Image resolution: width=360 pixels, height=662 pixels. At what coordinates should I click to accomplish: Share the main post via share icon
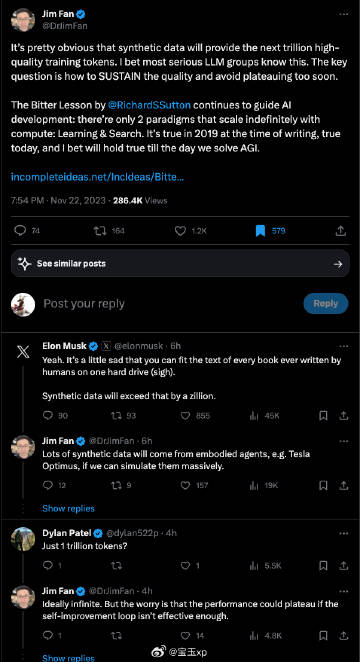click(341, 231)
